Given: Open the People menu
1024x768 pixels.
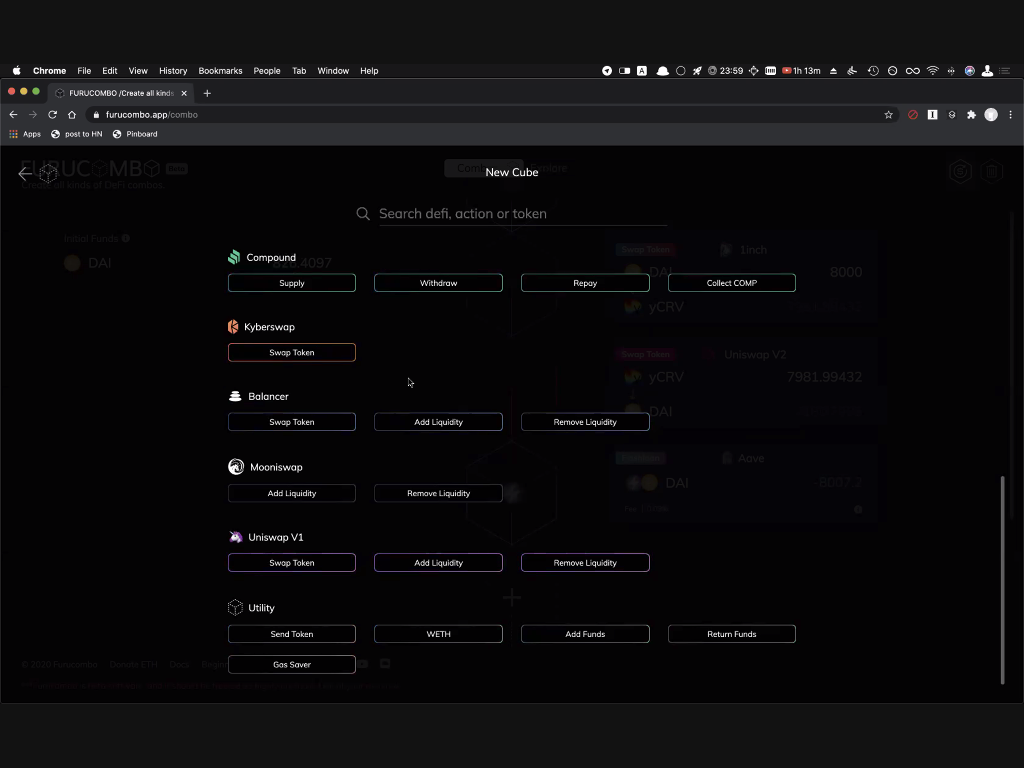Looking at the screenshot, I should pos(267,71).
